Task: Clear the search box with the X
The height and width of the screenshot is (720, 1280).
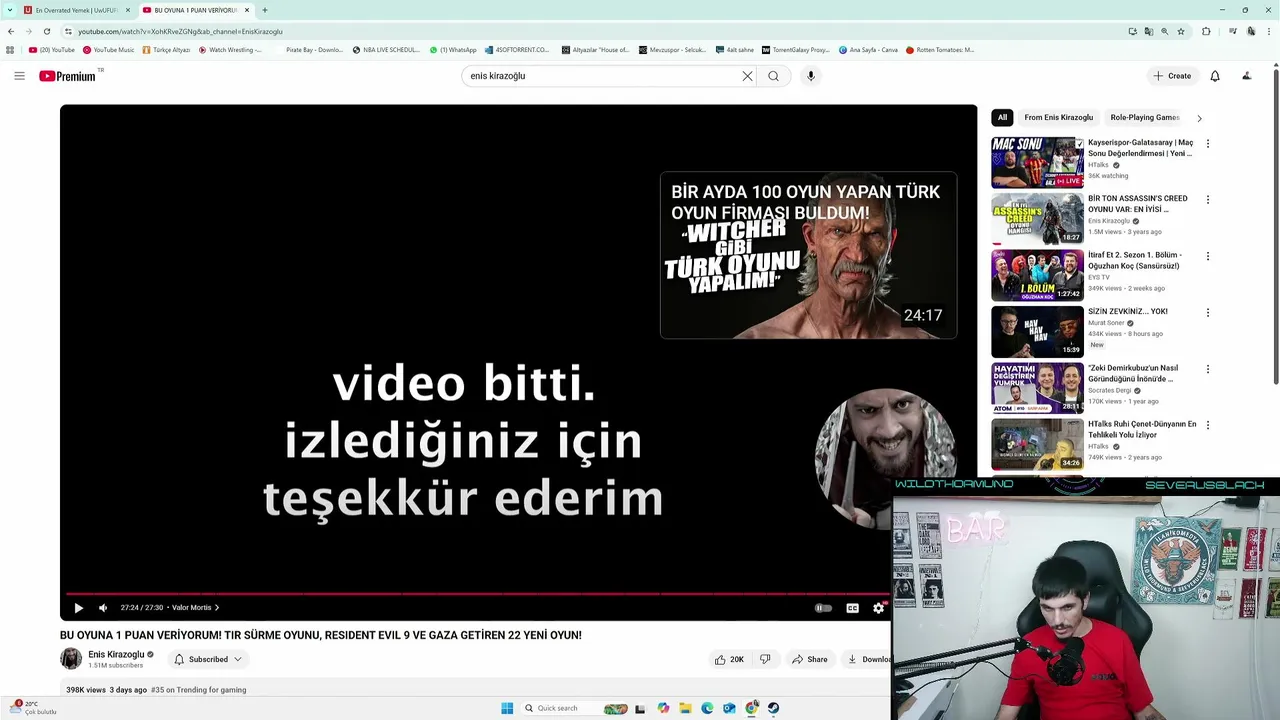Action: [x=747, y=76]
